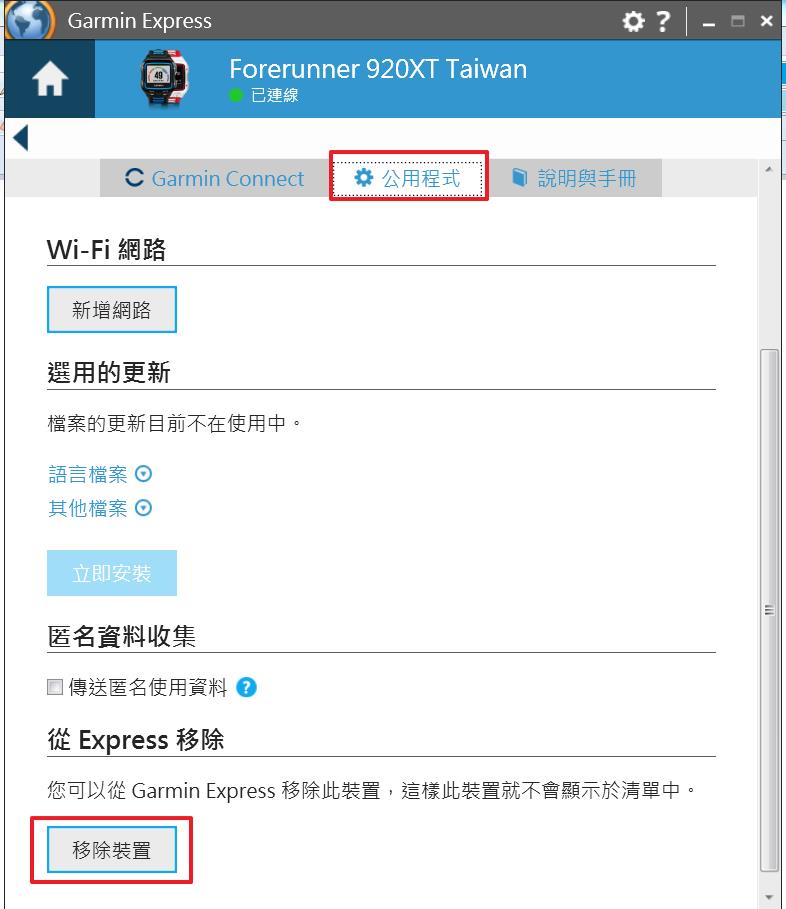786x909 pixels.
Task: Click the vertical scrollbar thumb
Action: point(769,610)
